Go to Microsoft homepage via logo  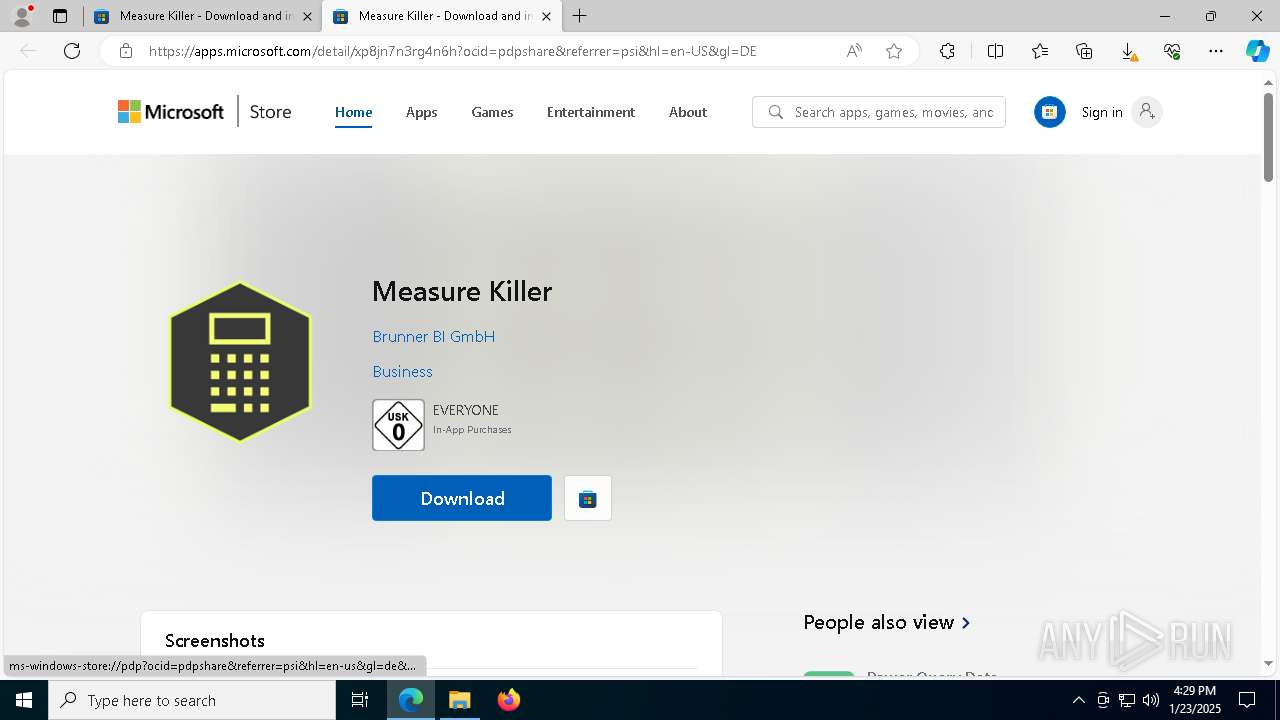pyautogui.click(x=171, y=112)
